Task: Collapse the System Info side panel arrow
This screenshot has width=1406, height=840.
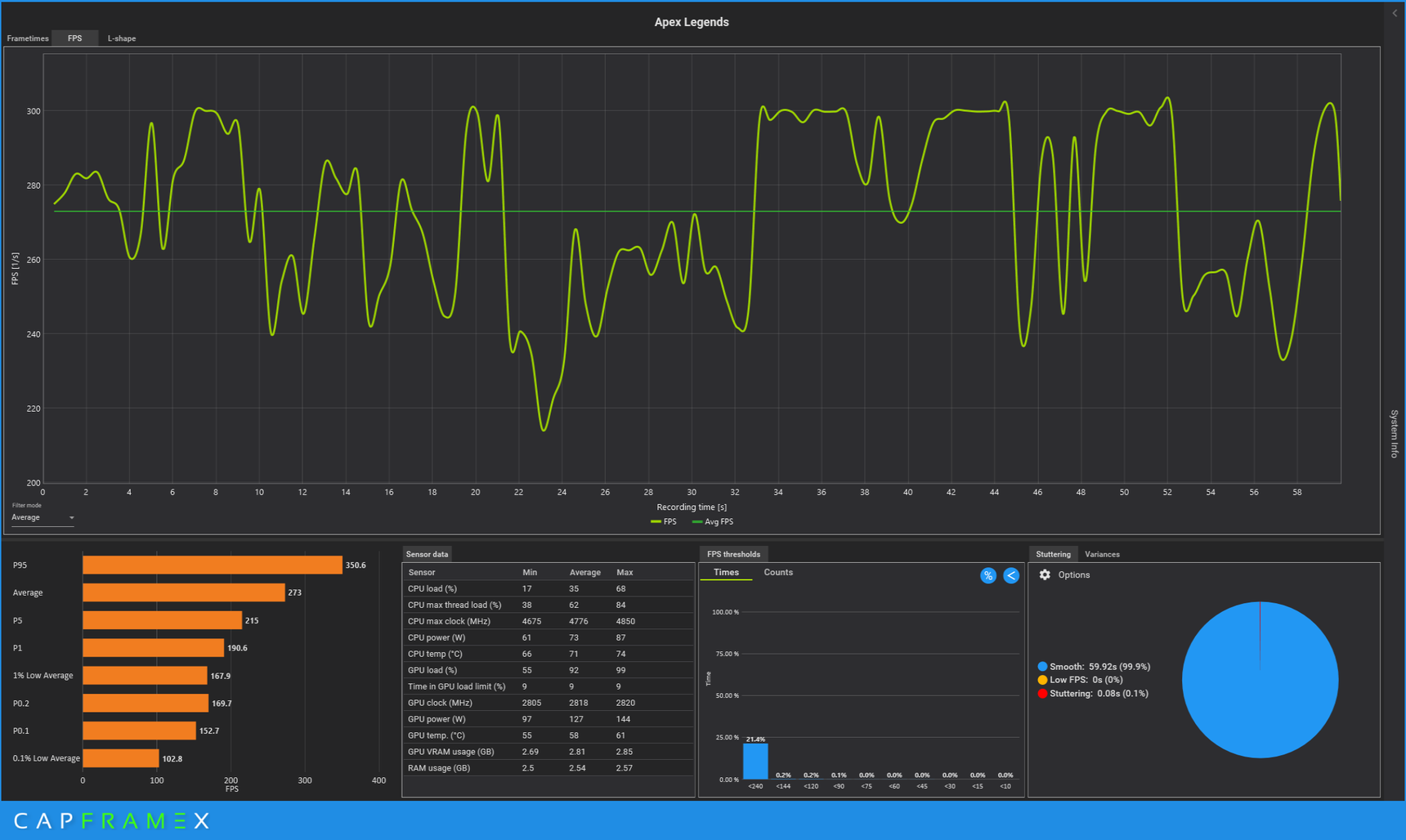Action: tap(1395, 13)
